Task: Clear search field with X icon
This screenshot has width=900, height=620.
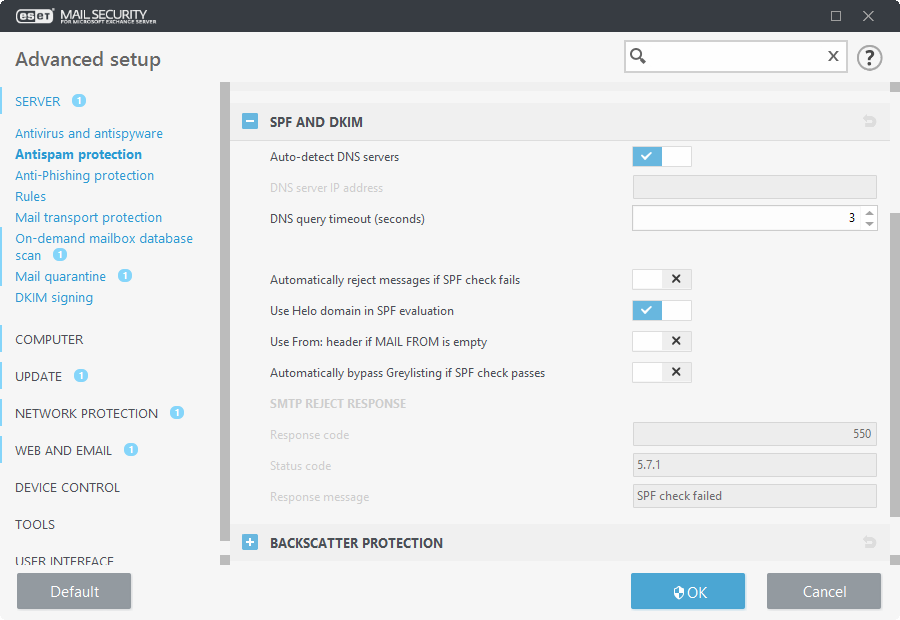Action: click(x=832, y=57)
